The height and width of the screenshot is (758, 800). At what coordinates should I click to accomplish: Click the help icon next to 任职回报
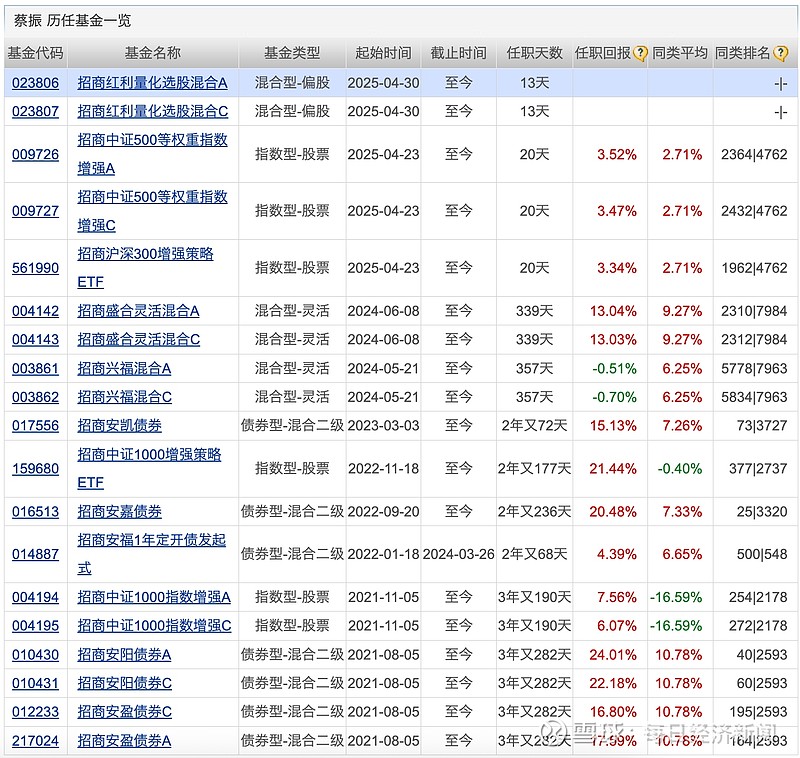pos(640,53)
